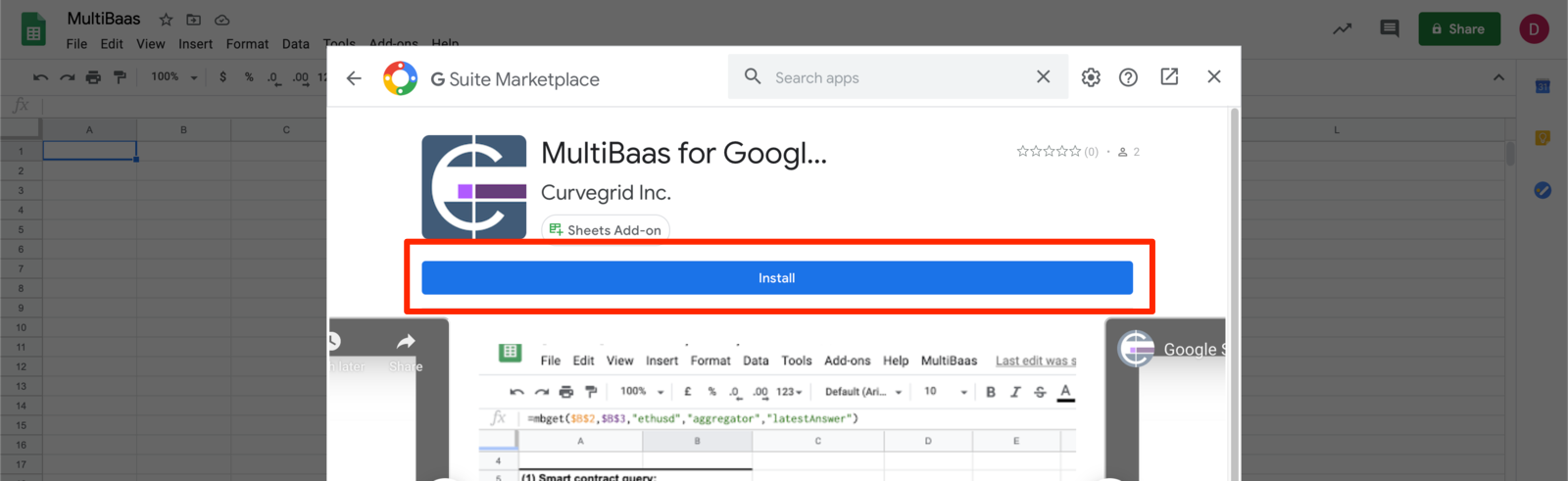The width and height of the screenshot is (1568, 481).
Task: Click the blue Install button
Action: click(776, 278)
